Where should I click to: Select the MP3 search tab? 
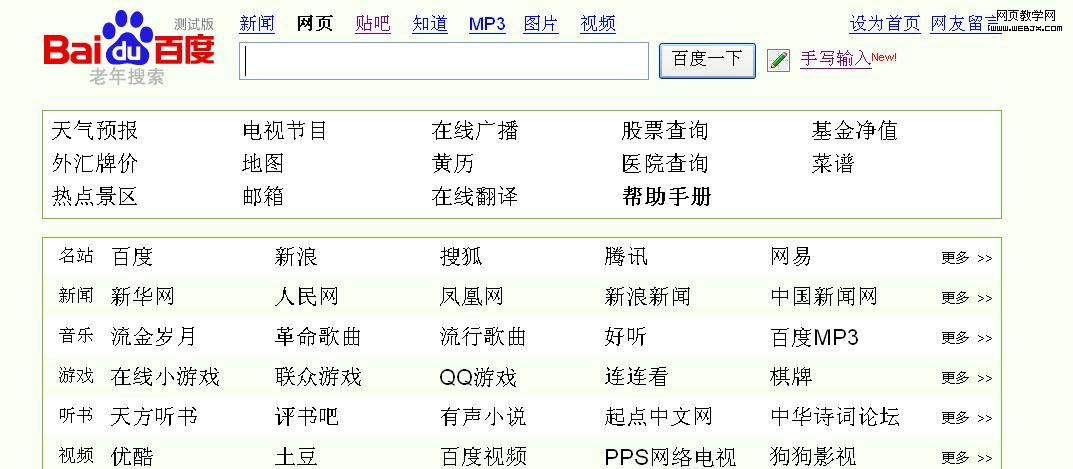click(x=487, y=24)
